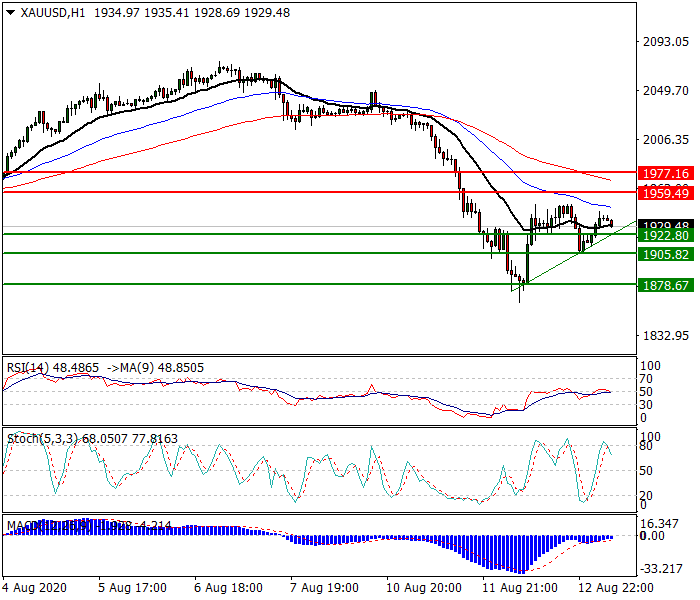Click the 1922.80 green support label
This screenshot has height=600, width=700.
click(x=666, y=235)
